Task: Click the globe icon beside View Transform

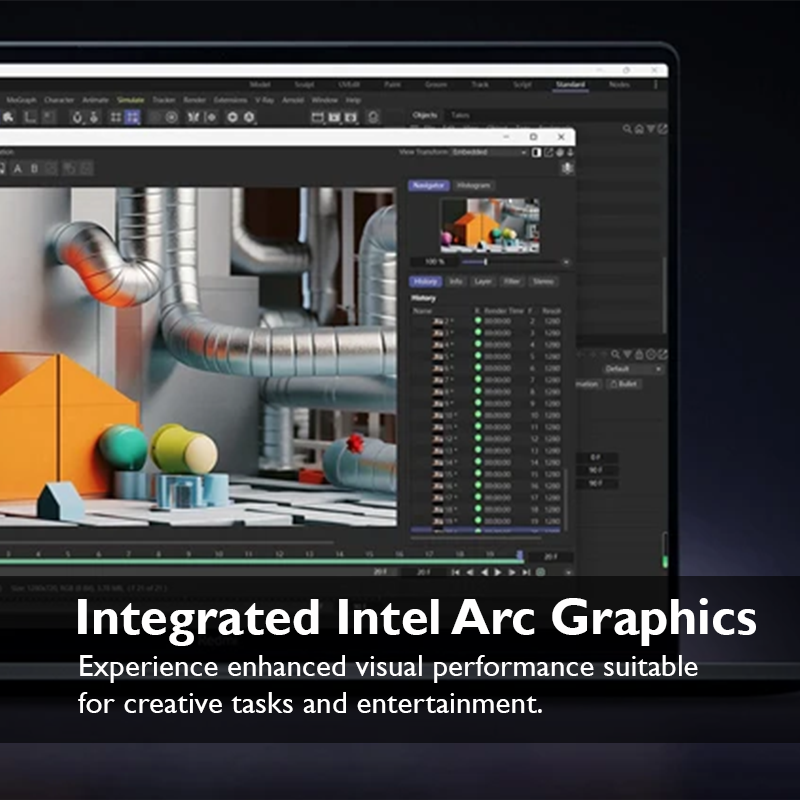Action: pos(560,152)
